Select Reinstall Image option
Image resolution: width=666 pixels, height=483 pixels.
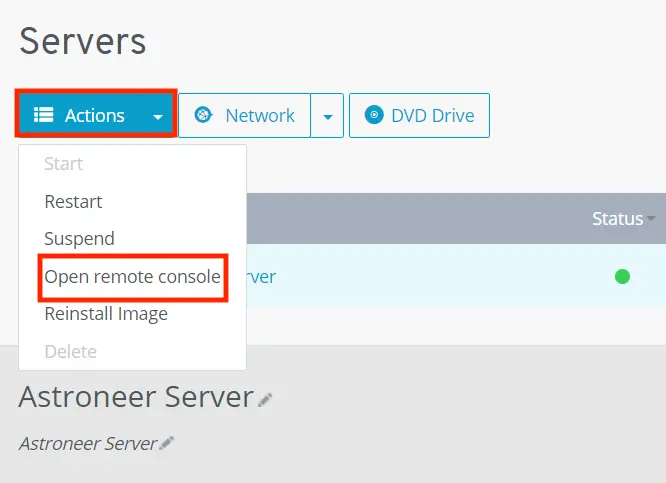[106, 314]
